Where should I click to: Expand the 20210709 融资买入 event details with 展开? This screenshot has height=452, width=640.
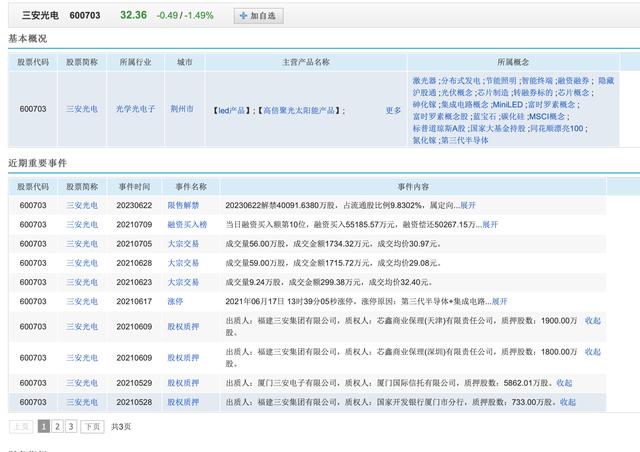(x=490, y=225)
